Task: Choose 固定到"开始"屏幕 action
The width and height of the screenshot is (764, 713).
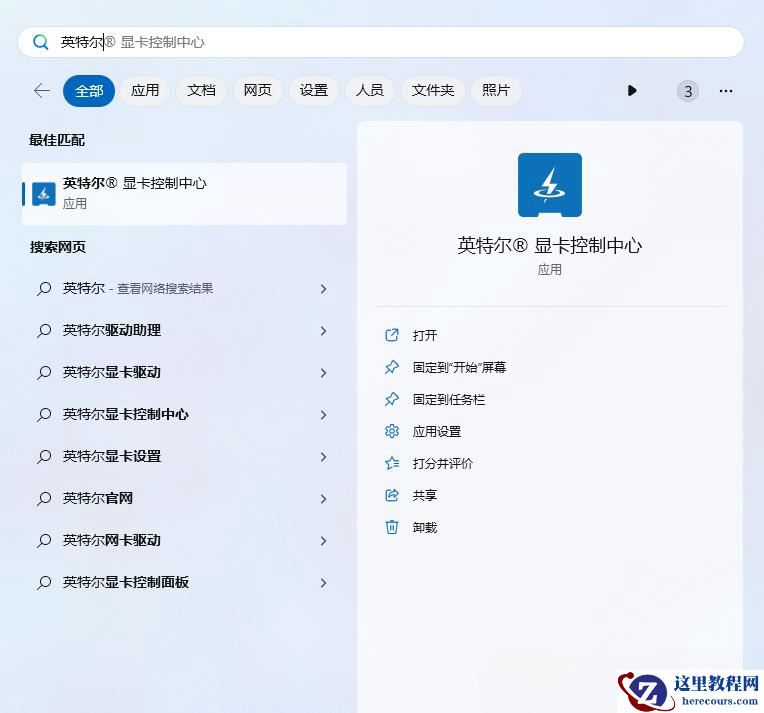Action: tap(459, 367)
